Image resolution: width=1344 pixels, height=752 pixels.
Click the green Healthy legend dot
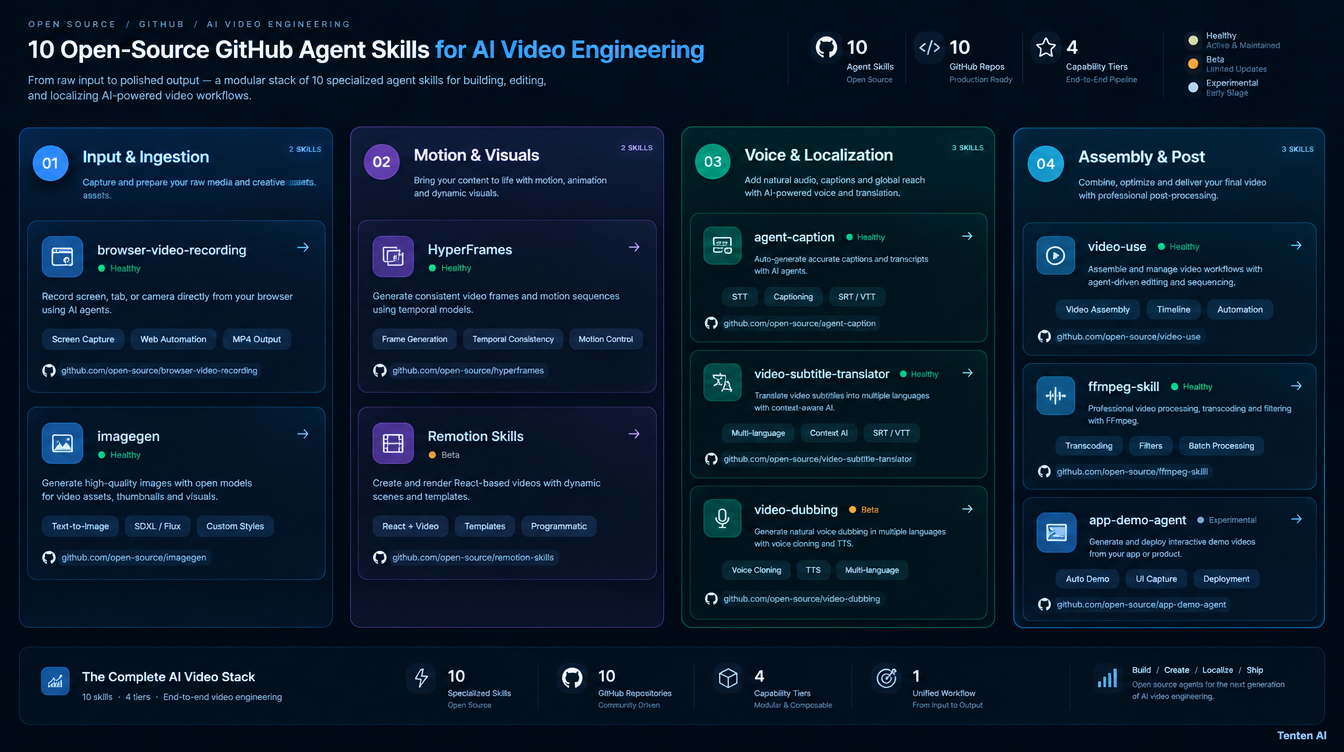pos(1192,40)
